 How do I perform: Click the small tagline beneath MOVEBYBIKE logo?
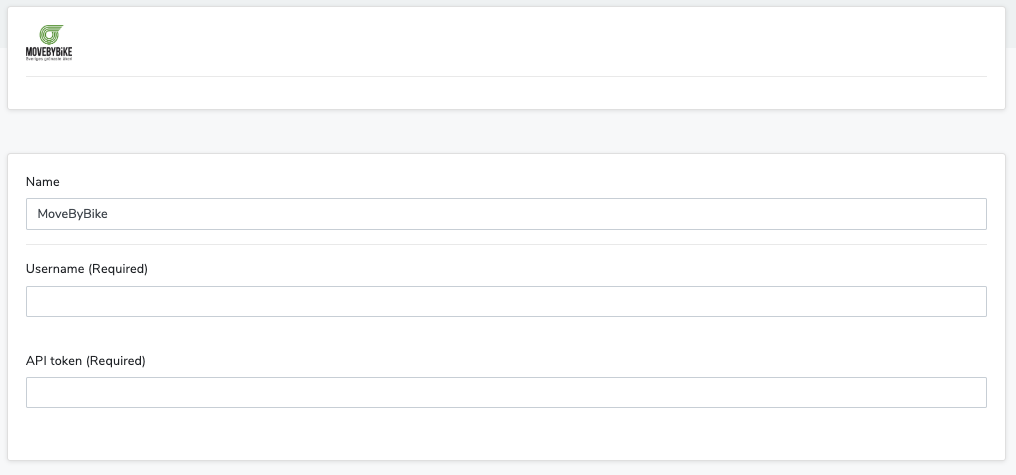49,60
